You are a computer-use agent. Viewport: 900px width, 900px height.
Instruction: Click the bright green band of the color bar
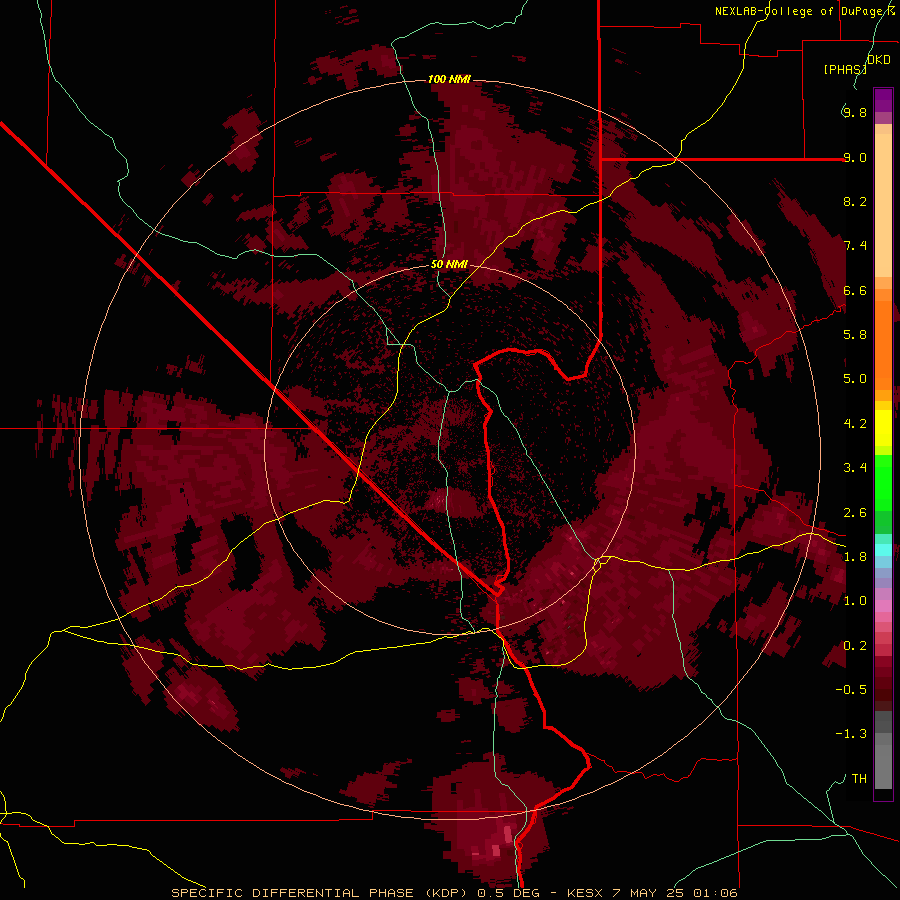[x=883, y=482]
